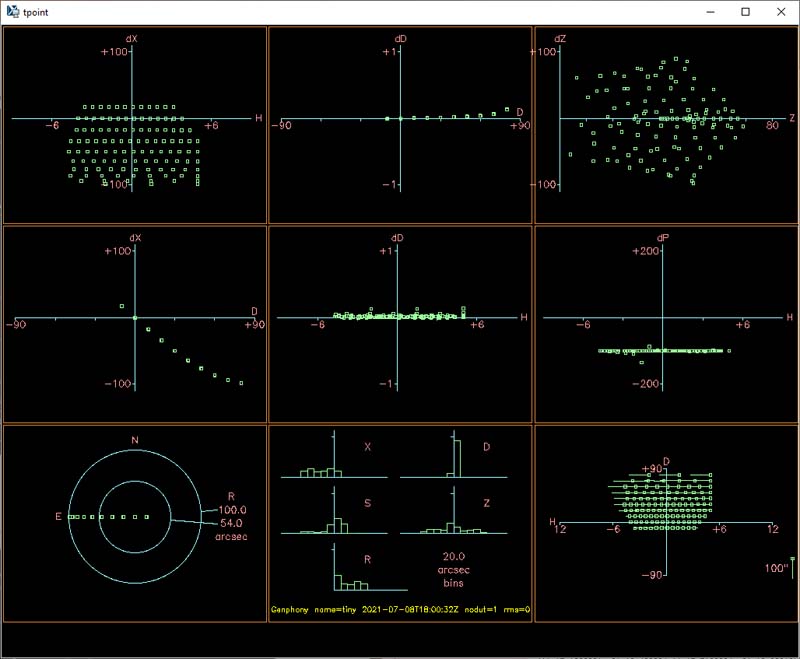Image resolution: width=800 pixels, height=659 pixels.
Task: Minimize the tpoint window
Action: click(x=709, y=11)
